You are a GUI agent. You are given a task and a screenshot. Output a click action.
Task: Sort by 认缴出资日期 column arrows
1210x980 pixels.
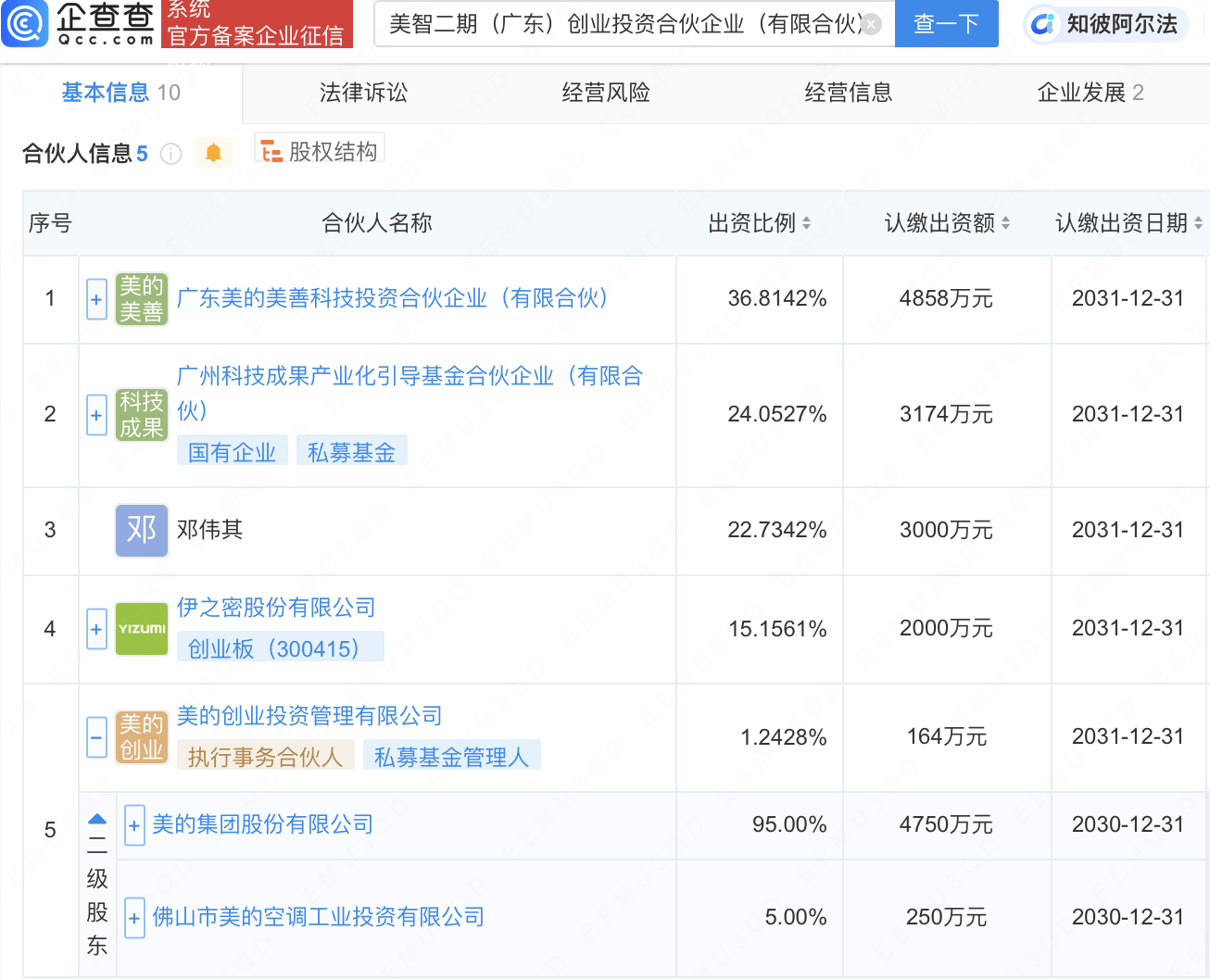click(1198, 223)
